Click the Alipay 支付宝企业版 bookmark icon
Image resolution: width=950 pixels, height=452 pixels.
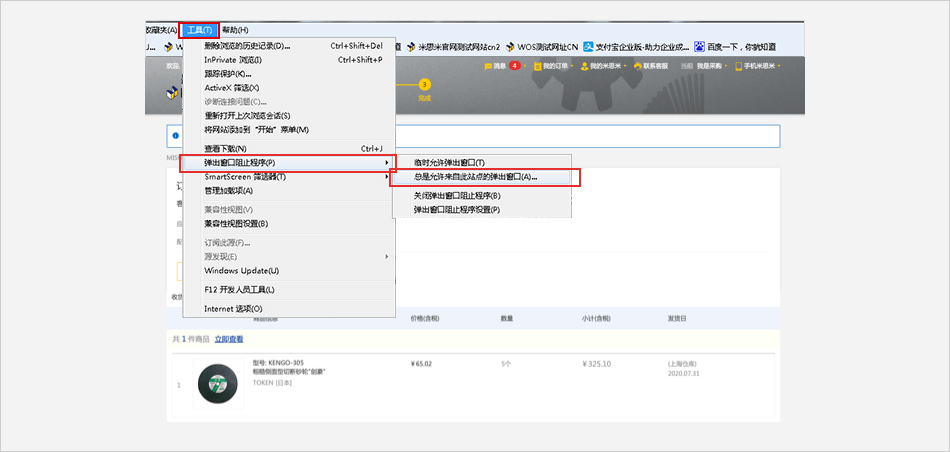tap(590, 46)
